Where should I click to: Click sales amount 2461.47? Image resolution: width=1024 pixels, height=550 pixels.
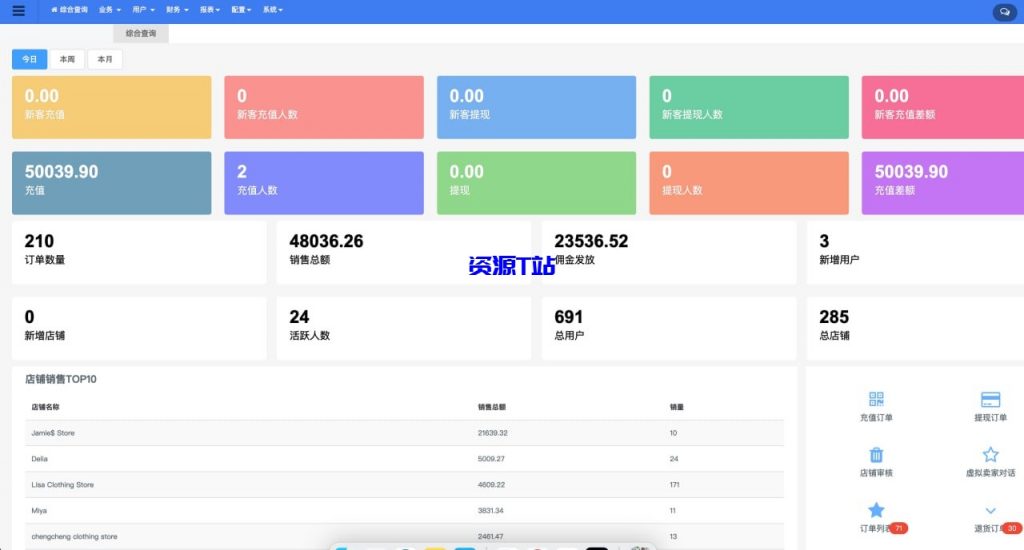490,536
